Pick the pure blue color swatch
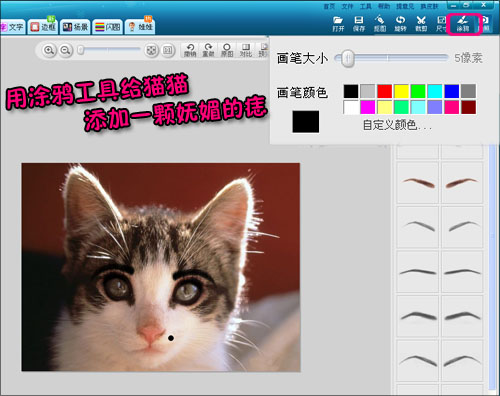 point(452,91)
